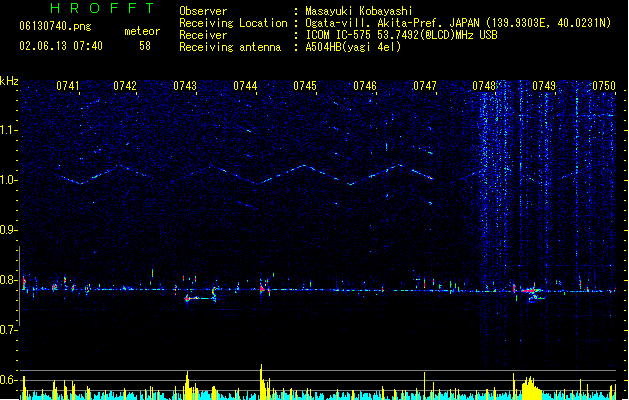Select location text Ogata-vill. Akita-Pref. JAPAN
The image size is (629, 400).
point(392,23)
